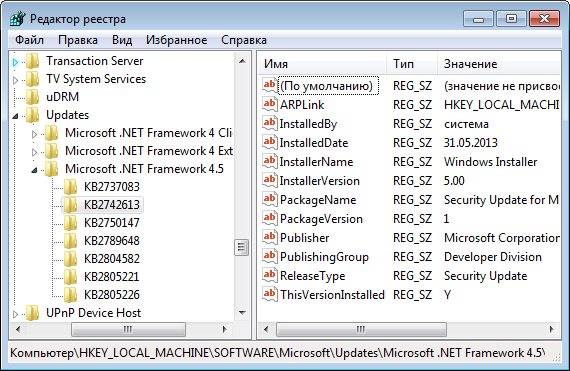Select the uDRM key label
The image size is (570, 371).
(63, 97)
